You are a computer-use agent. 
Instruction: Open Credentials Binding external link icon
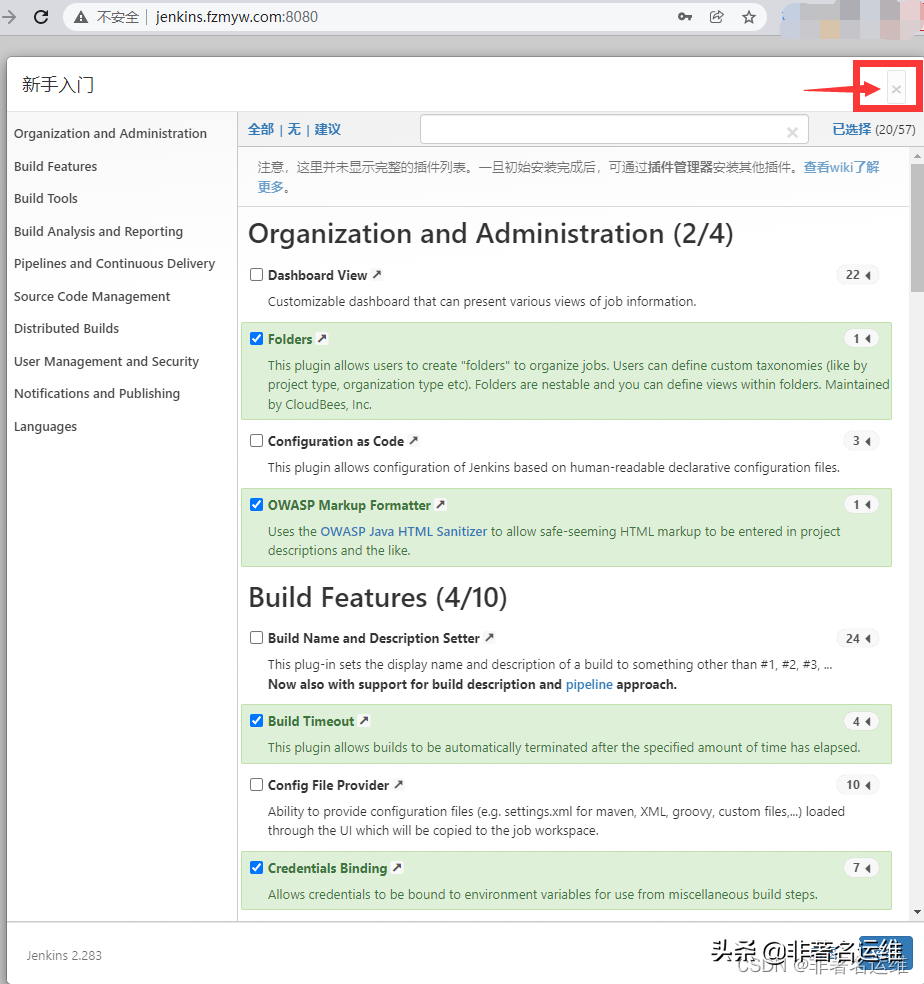(397, 867)
